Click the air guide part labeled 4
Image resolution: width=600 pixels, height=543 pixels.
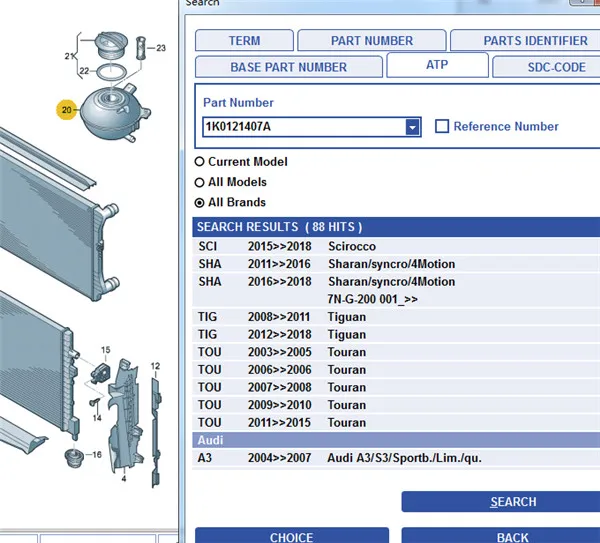pos(124,415)
